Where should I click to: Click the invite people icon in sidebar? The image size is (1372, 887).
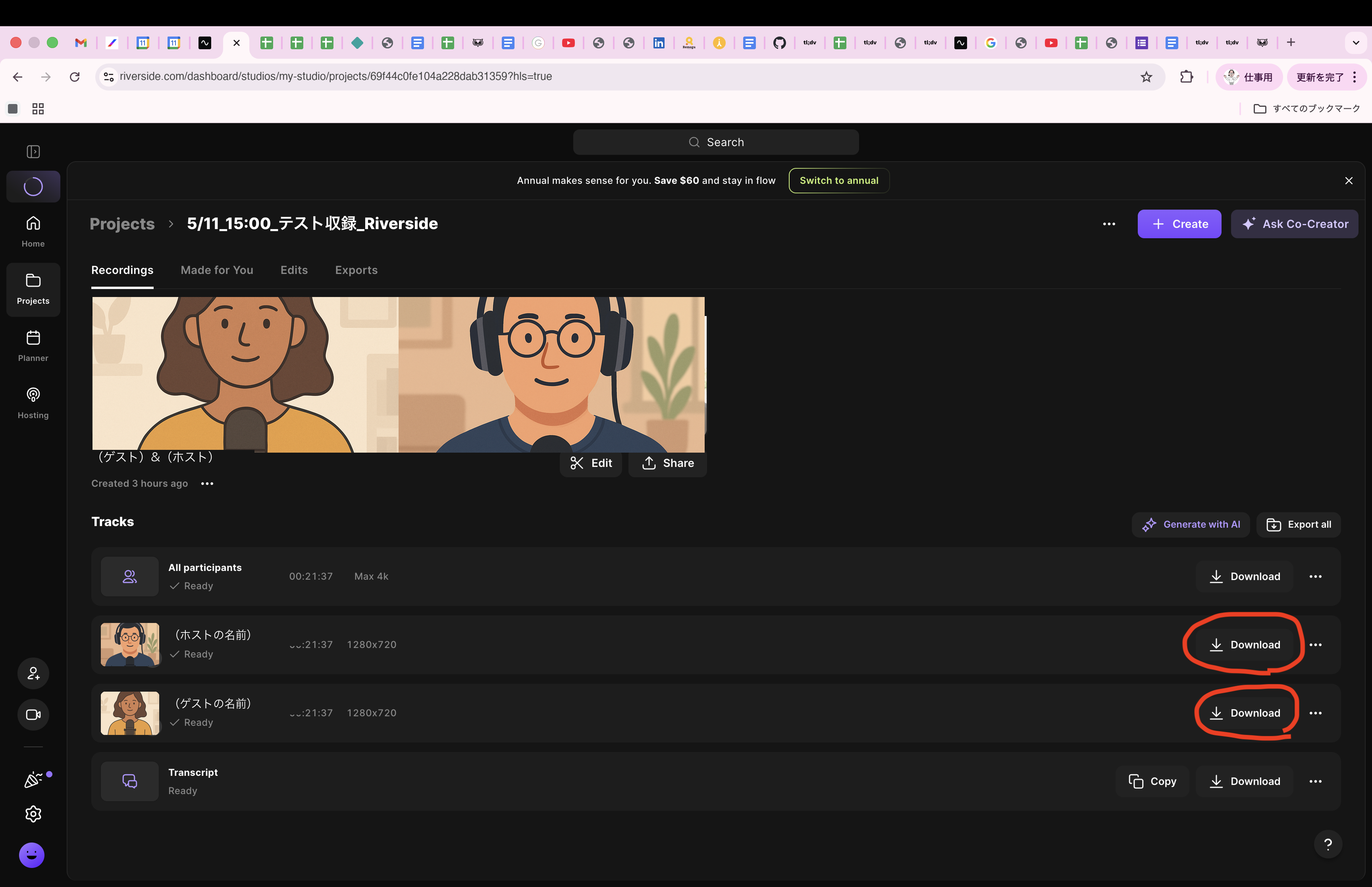coord(33,673)
